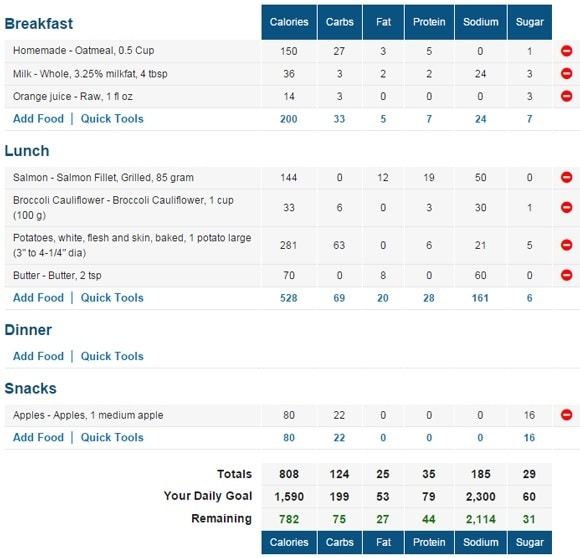Screen dimensions: 580x558
Task: Delete the Whole Milk entry
Action: pos(566,74)
